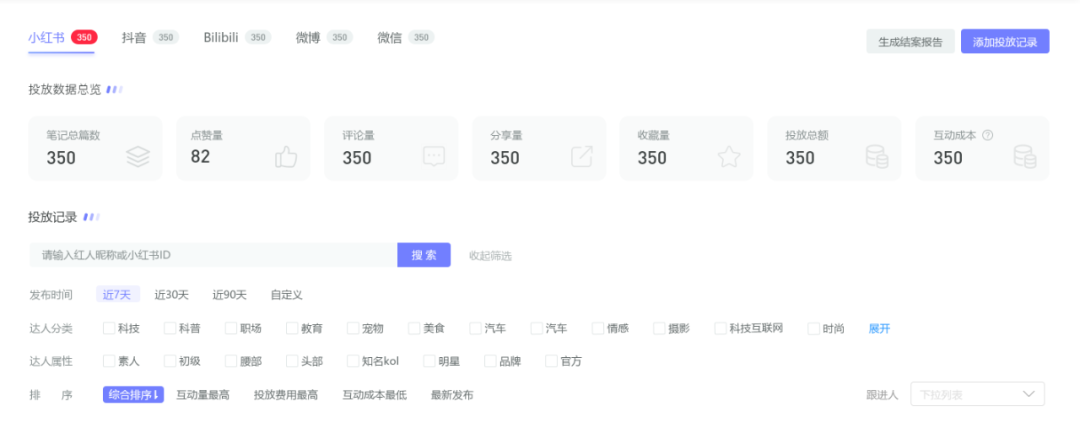This screenshot has height=423, width=1080.
Task: Tick the 宠物 category checkbox
Action: point(353,328)
